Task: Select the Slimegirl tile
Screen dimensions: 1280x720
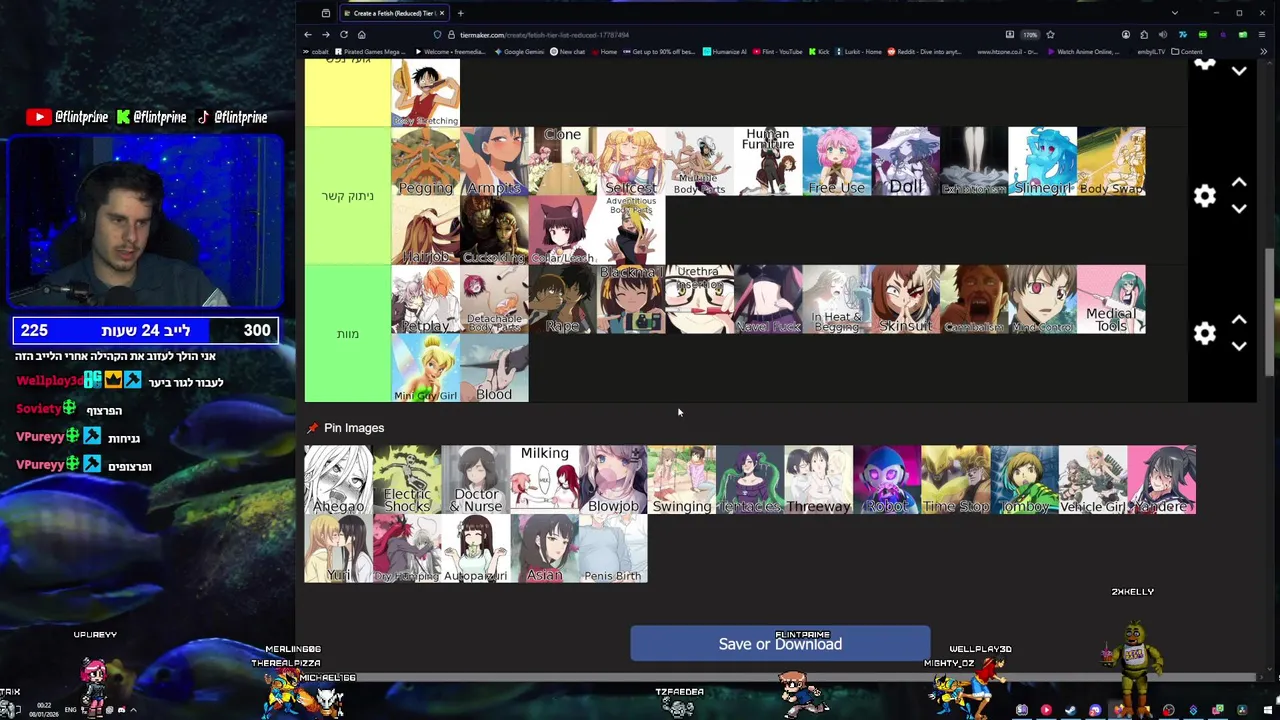Action: pos(1043,161)
